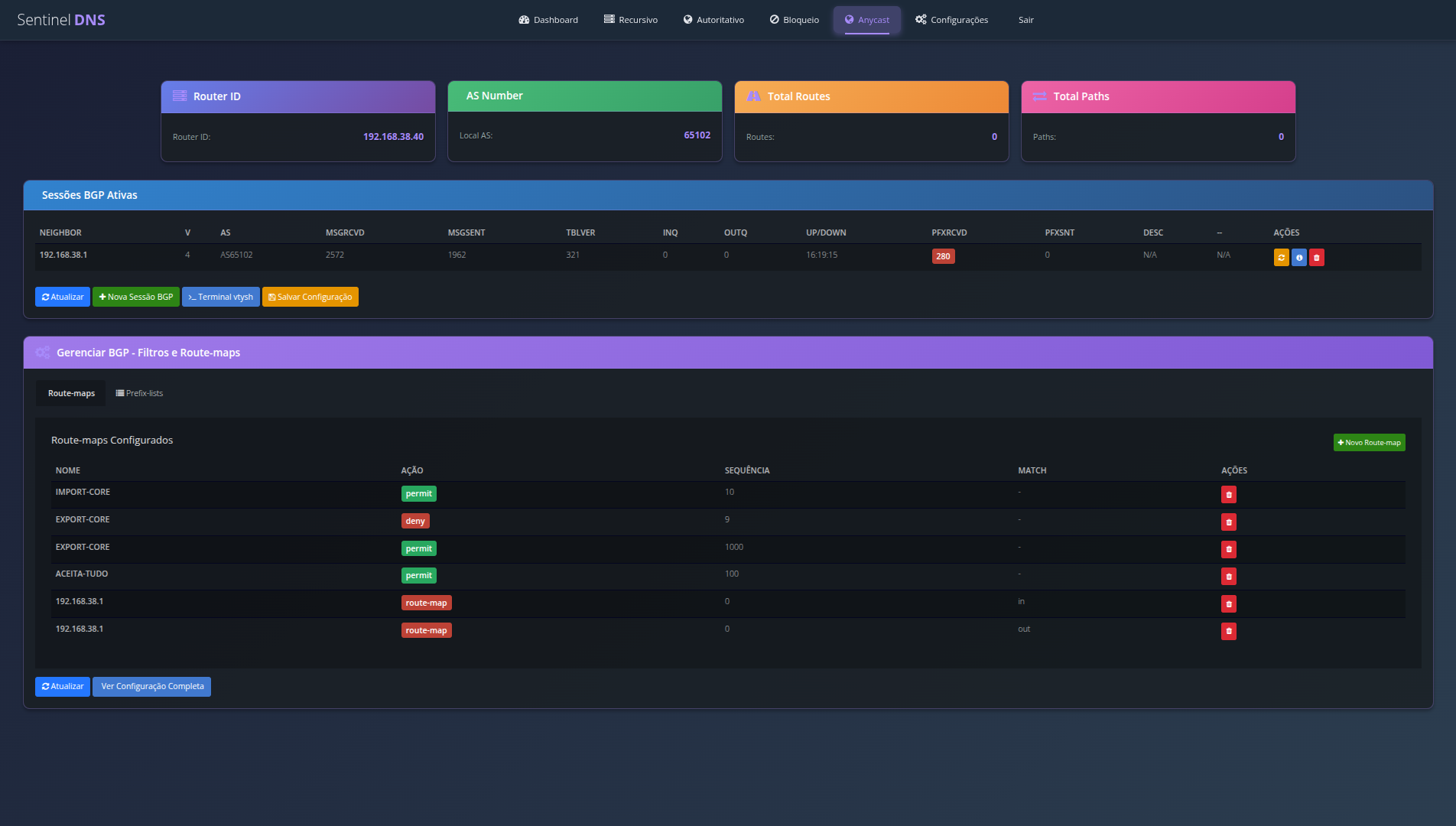Delete the EXPORT-CORE permit sequence 1000 entry

[1229, 549]
